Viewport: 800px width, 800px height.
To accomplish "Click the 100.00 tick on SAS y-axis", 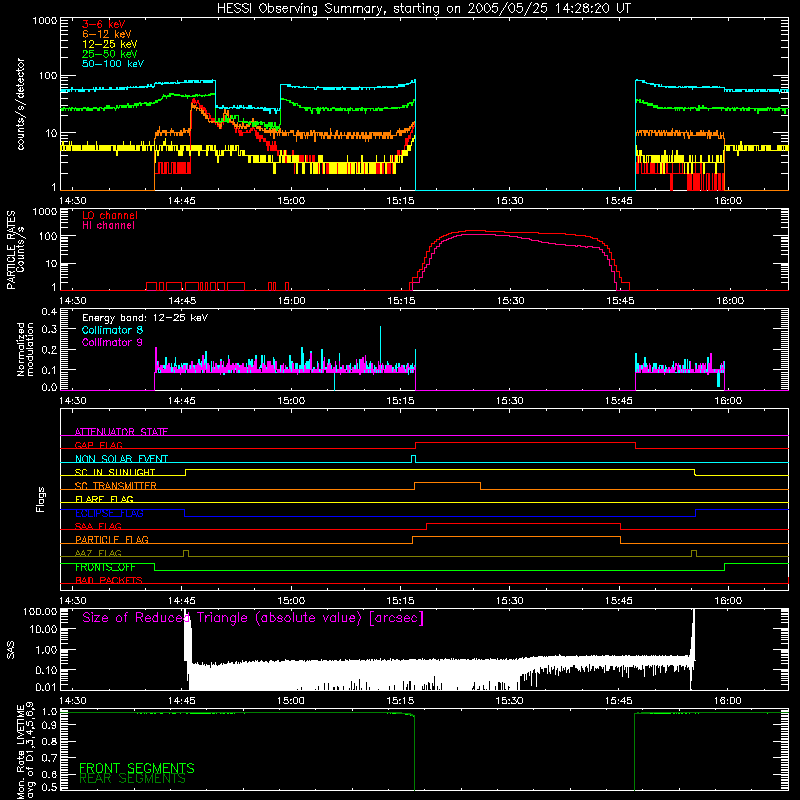I will tap(40, 611).
